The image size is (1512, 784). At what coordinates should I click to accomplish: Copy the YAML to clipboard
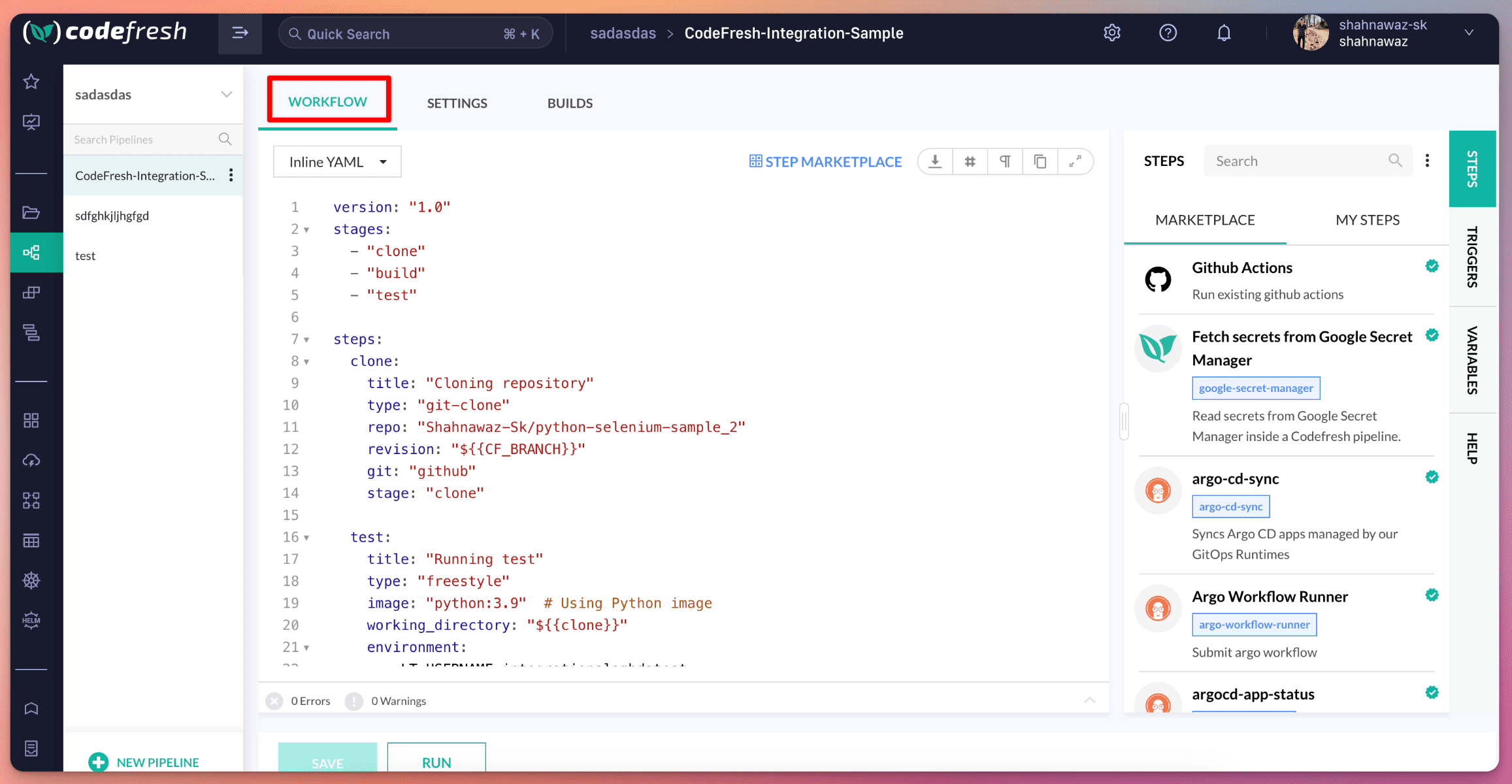[1040, 161]
